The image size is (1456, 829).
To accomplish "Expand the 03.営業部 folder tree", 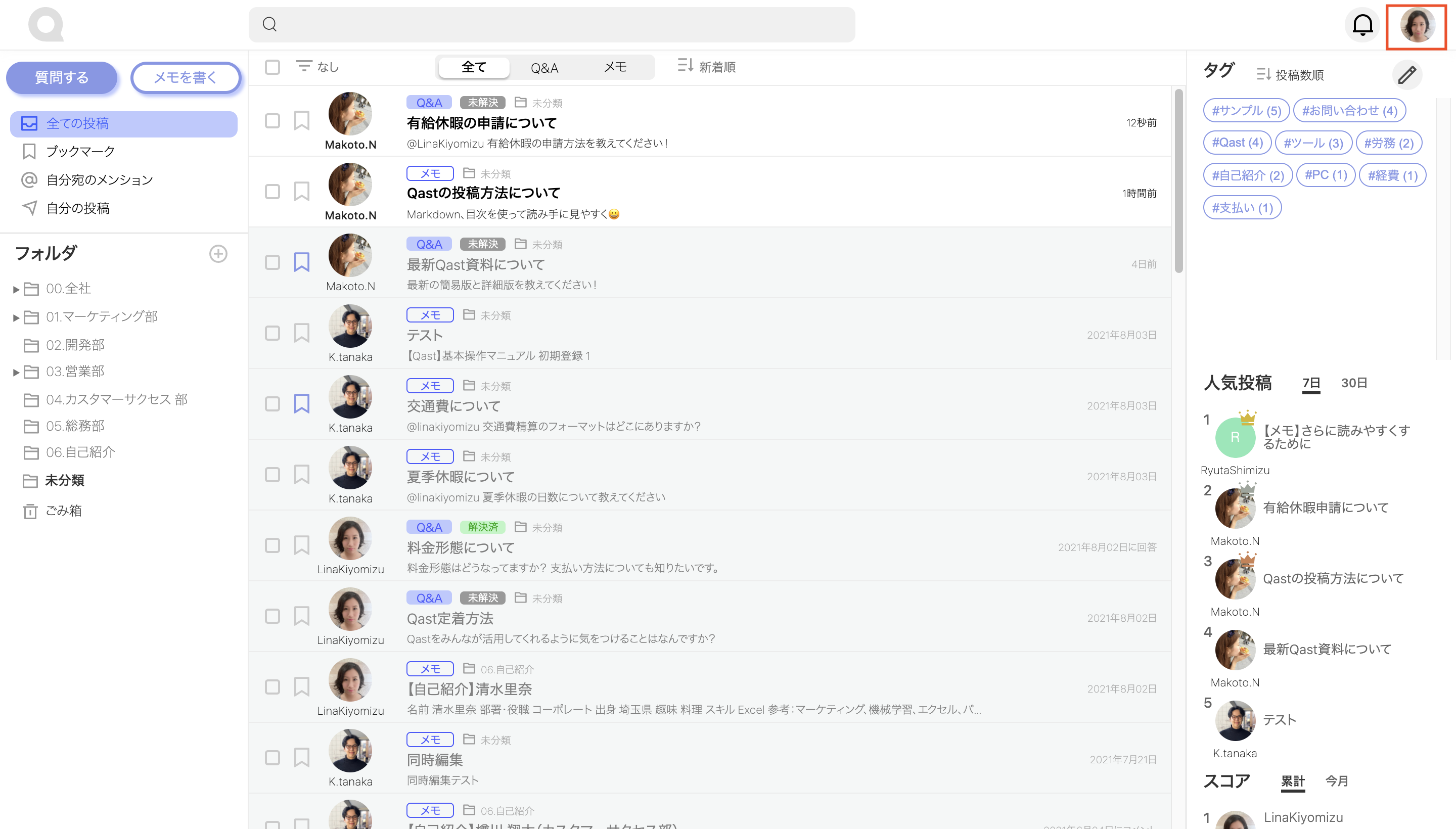I will (x=16, y=373).
